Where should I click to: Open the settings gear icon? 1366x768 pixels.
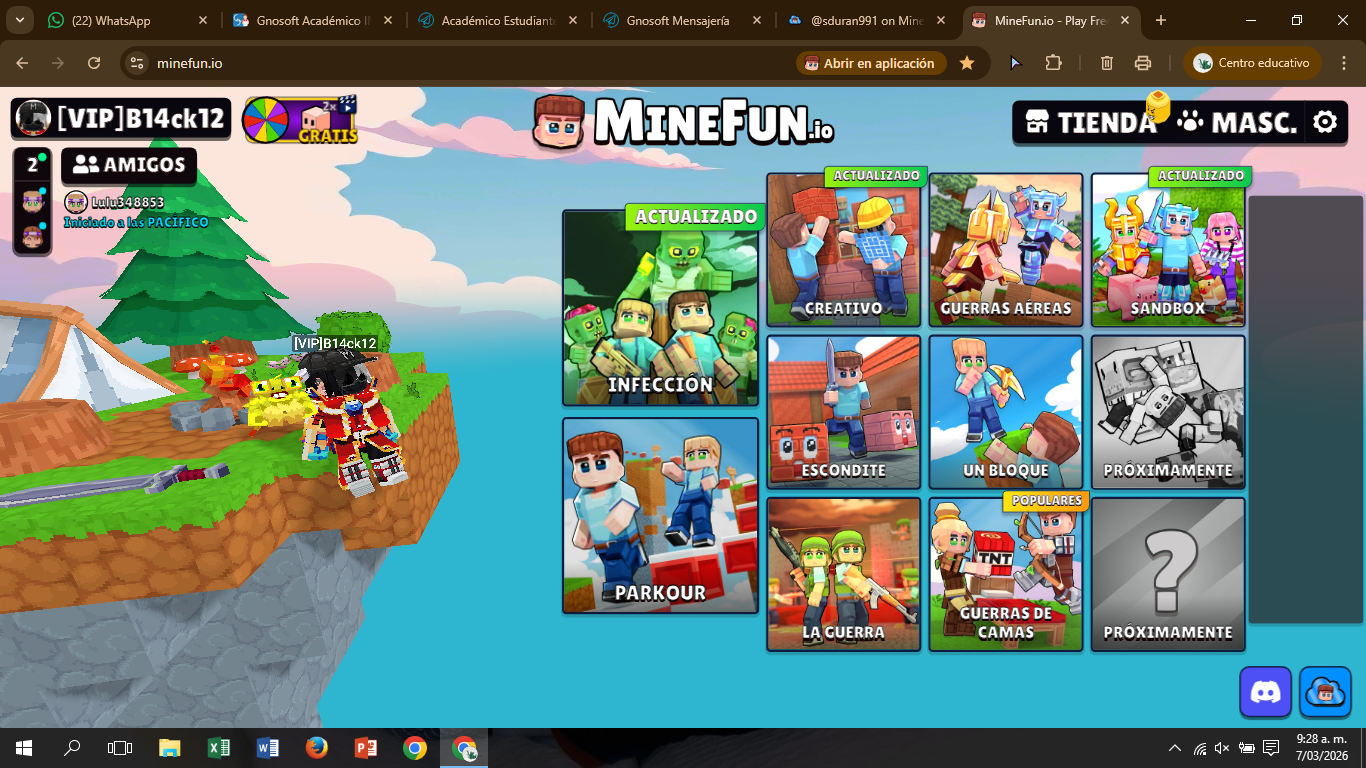[x=1325, y=122]
